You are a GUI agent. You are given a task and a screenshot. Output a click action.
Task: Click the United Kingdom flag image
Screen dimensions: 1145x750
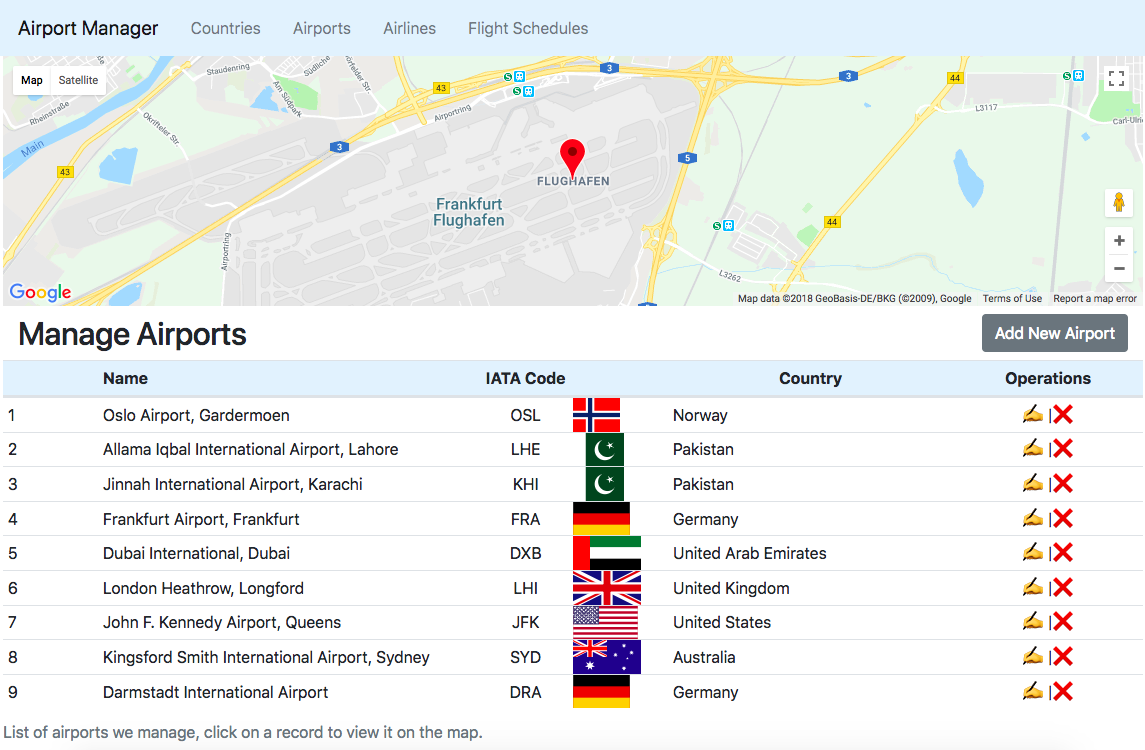607,588
